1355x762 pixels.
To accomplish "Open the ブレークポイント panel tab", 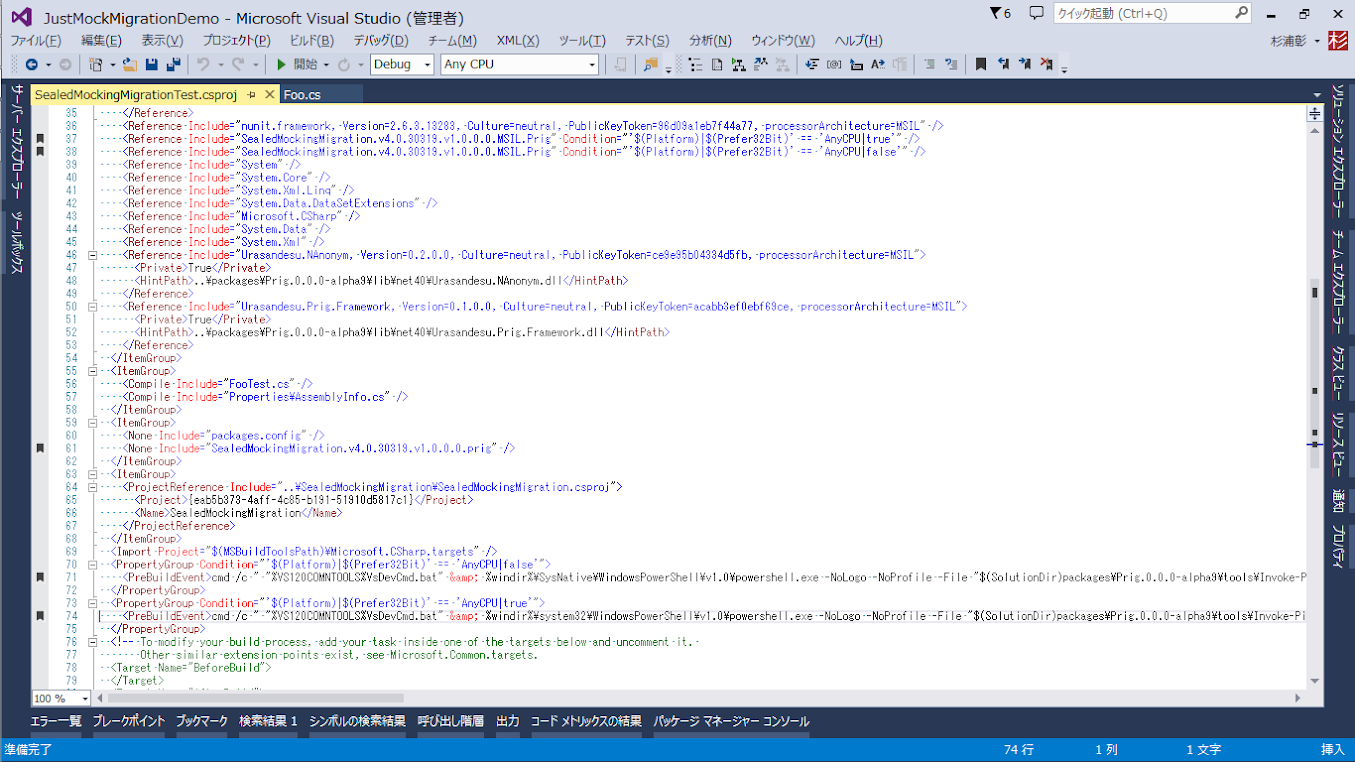I will [x=129, y=721].
